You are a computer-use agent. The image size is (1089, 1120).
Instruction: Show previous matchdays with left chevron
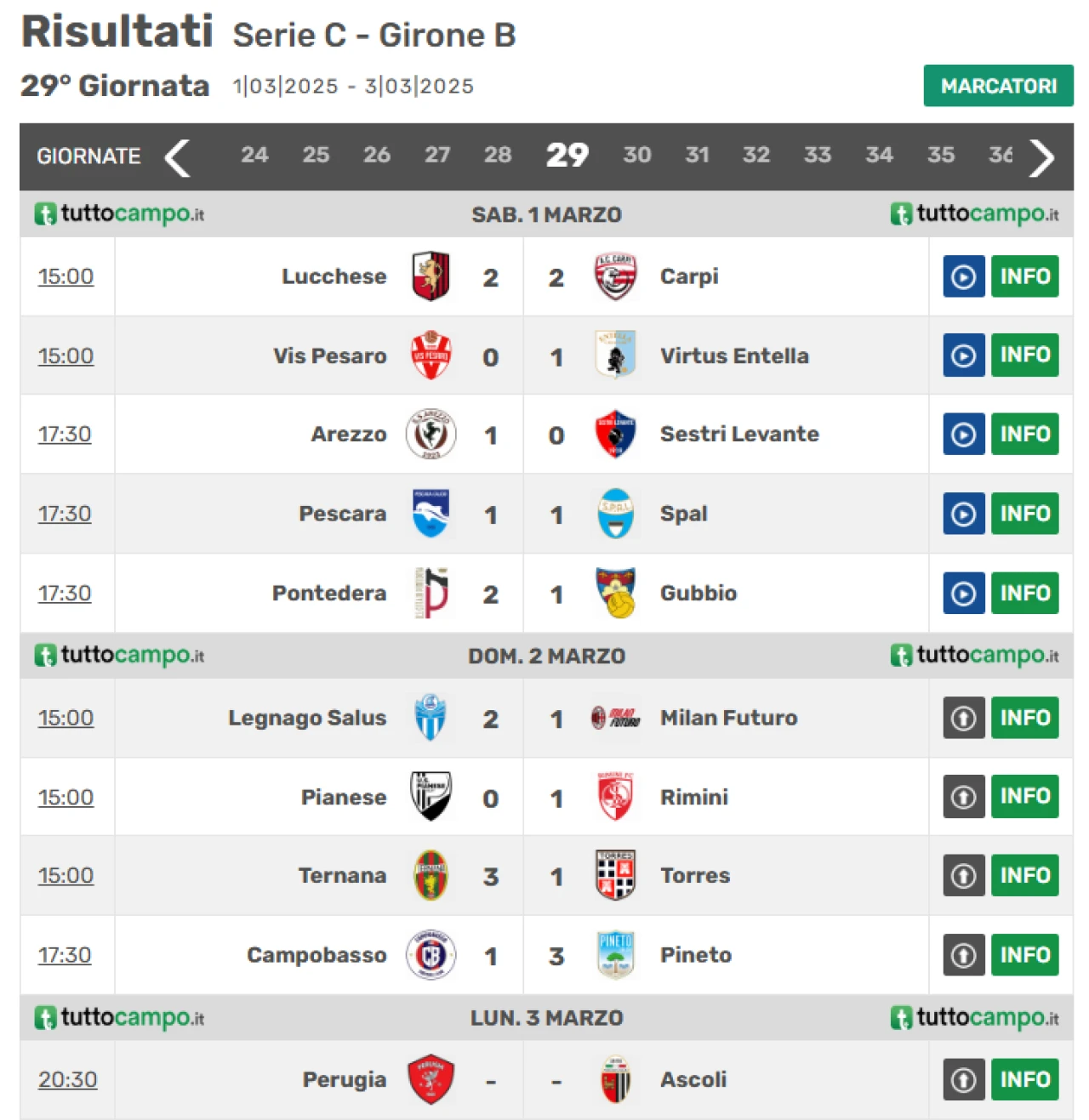177,157
